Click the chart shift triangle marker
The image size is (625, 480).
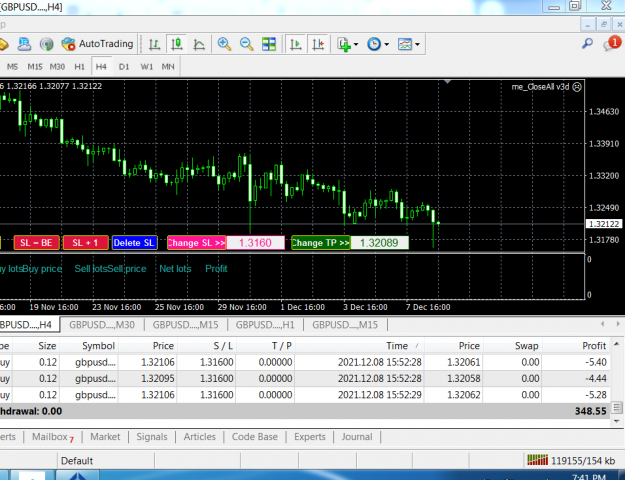click(x=447, y=82)
